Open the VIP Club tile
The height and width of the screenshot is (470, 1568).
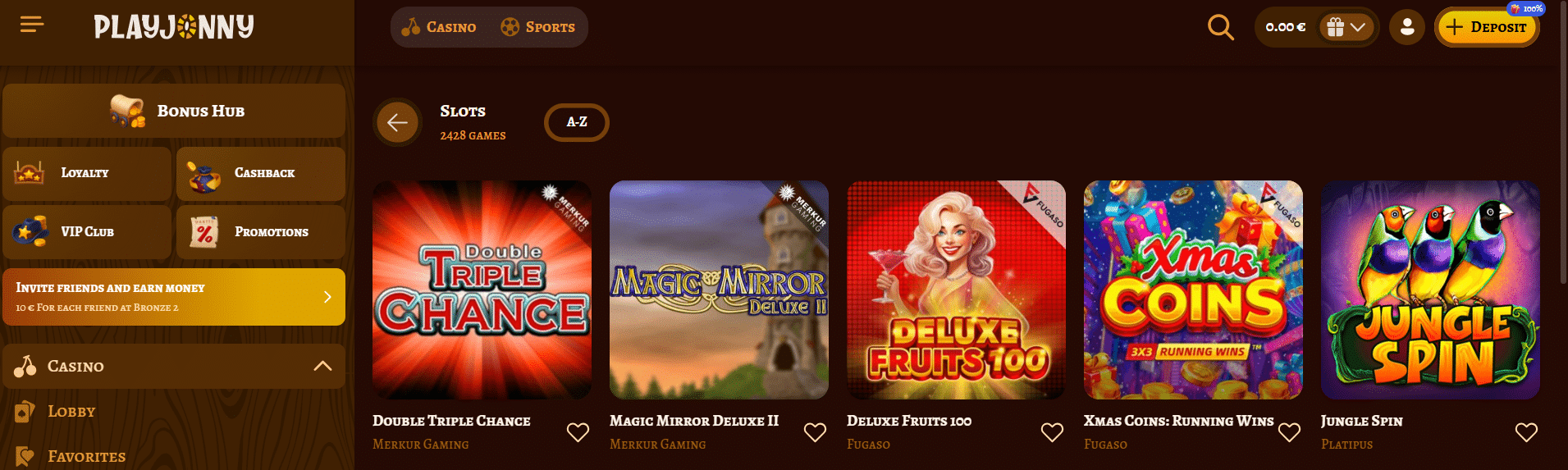pyautogui.click(x=87, y=232)
